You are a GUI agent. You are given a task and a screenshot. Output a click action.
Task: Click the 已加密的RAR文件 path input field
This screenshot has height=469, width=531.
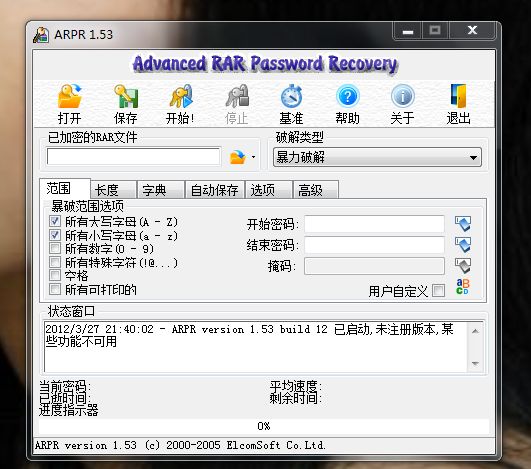coord(133,156)
